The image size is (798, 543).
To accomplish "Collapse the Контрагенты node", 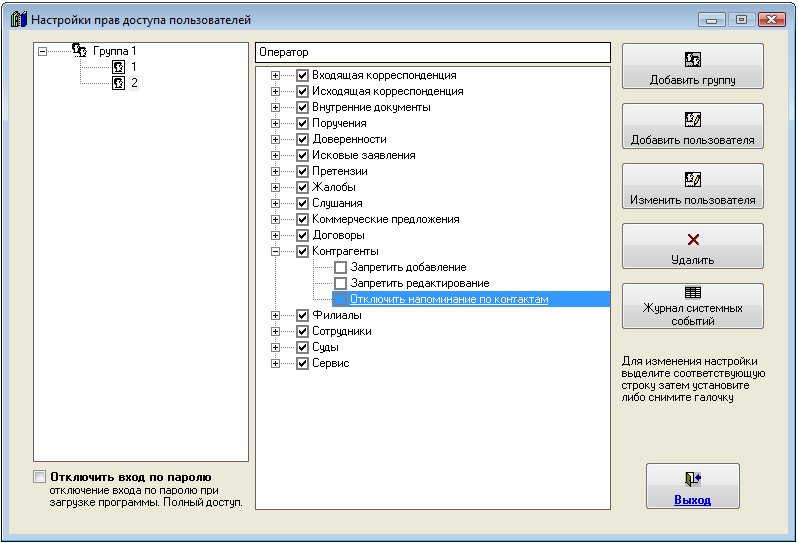I will click(x=275, y=251).
